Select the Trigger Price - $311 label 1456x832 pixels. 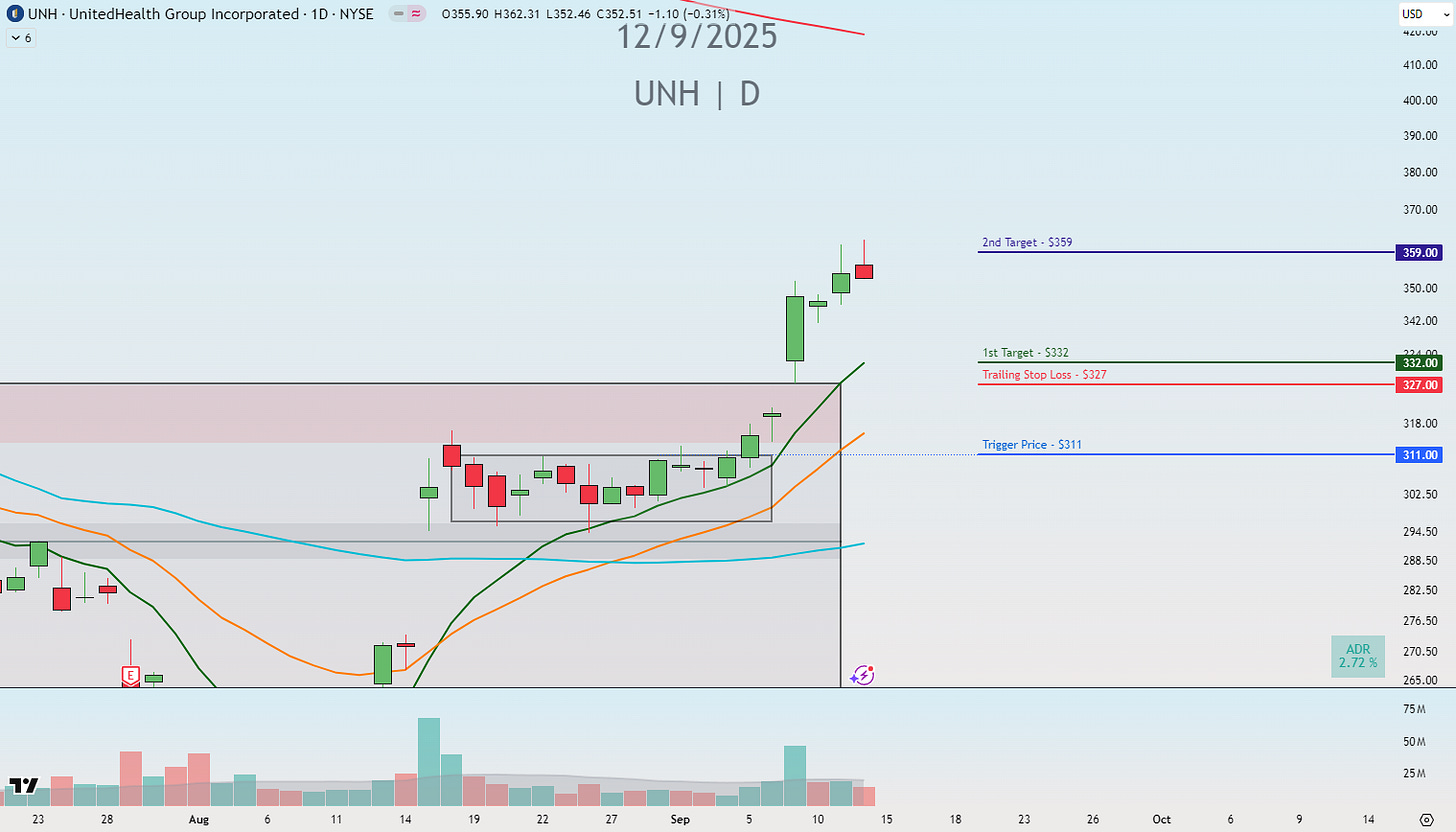point(1030,445)
